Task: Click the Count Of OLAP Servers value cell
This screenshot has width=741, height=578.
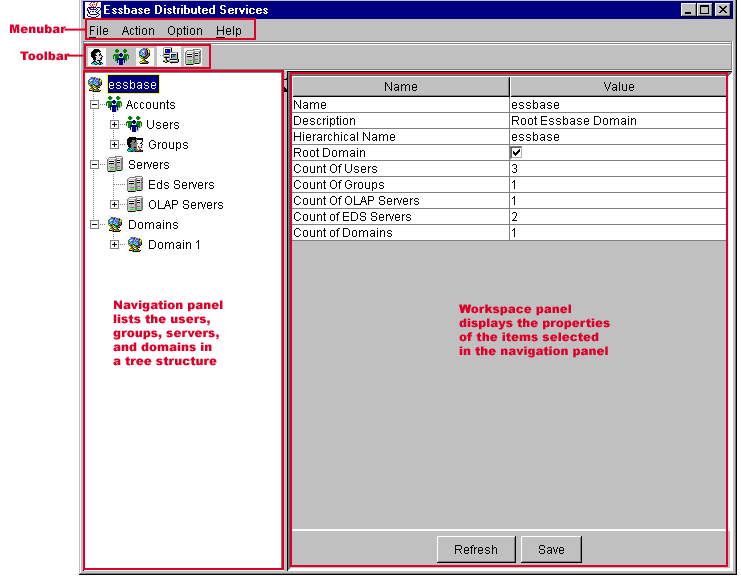Action: (618, 201)
